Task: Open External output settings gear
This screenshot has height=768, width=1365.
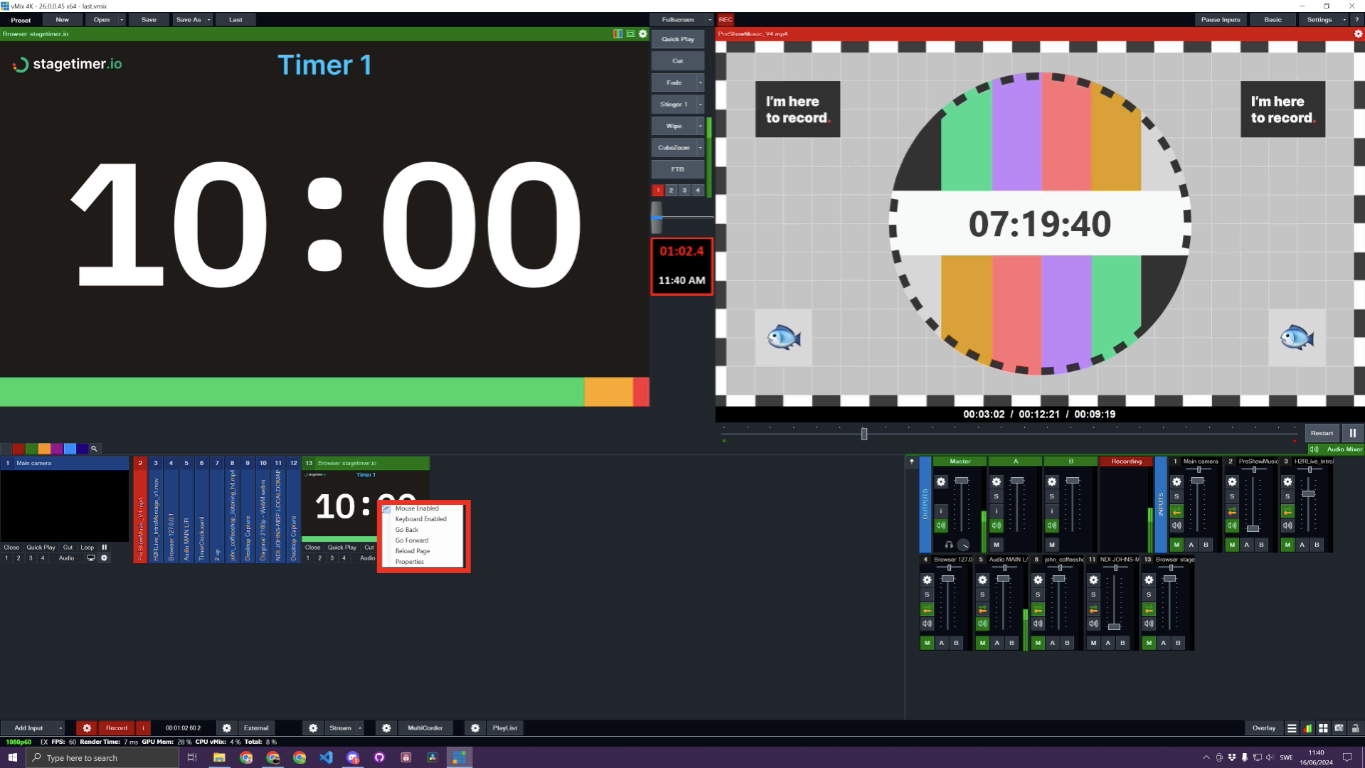Action: (x=227, y=728)
